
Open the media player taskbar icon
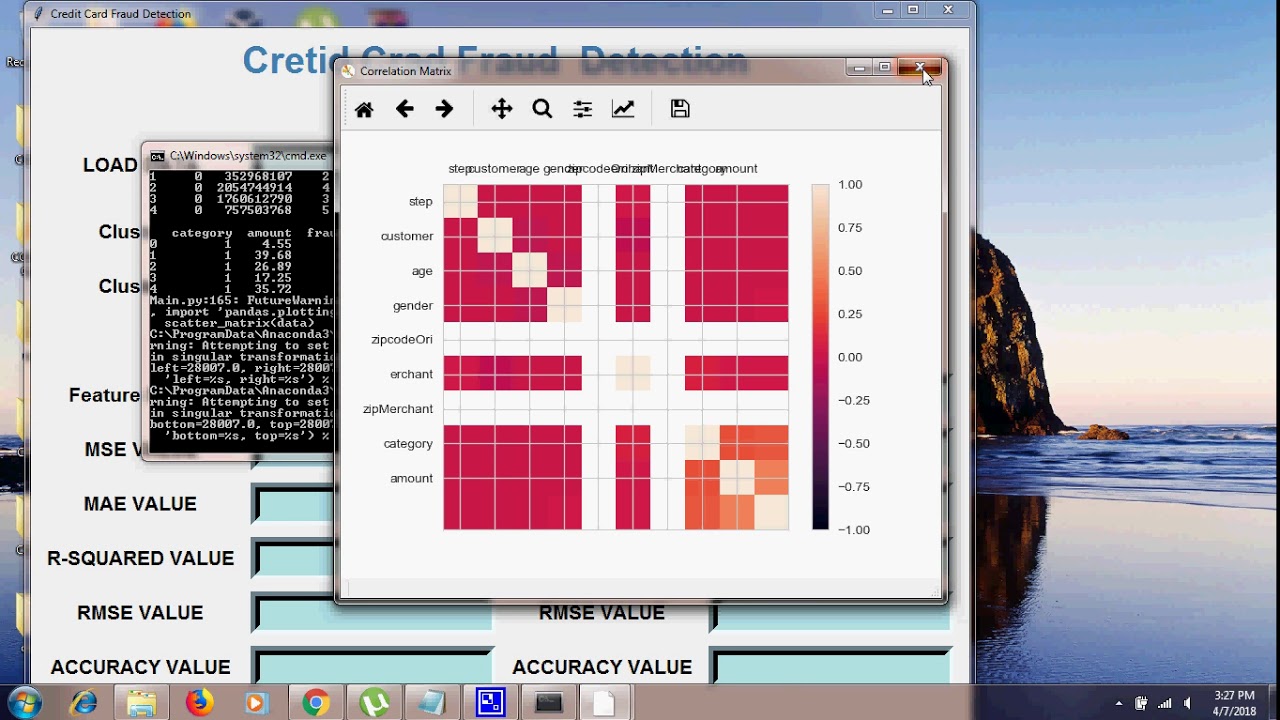(255, 703)
